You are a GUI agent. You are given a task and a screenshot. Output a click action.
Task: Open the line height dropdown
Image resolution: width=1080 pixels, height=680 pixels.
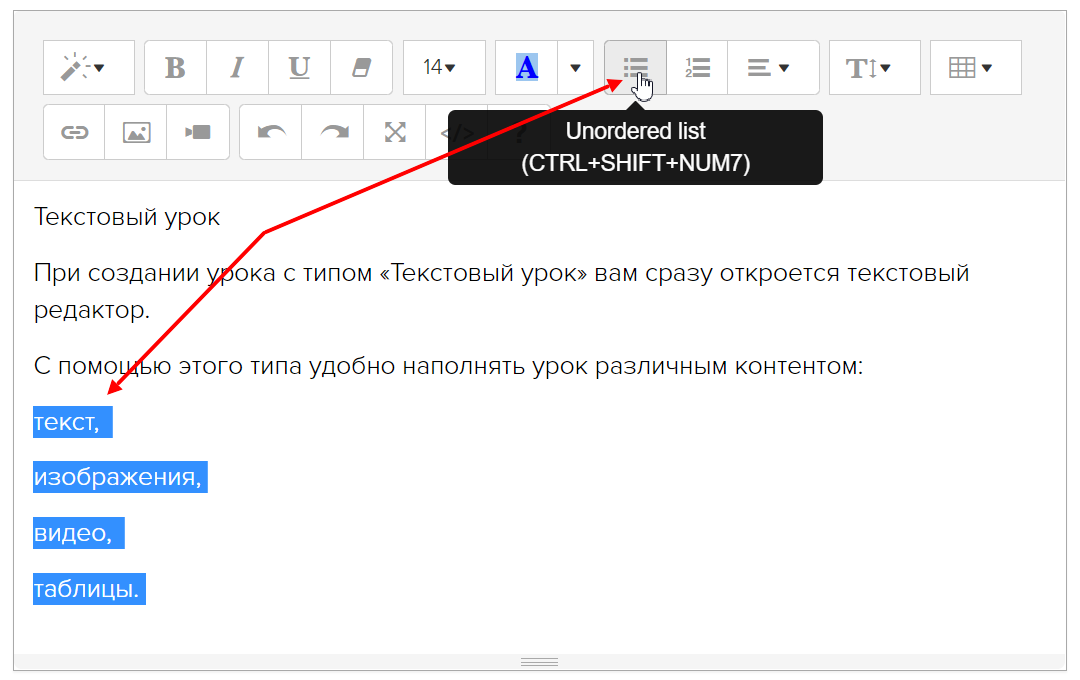pyautogui.click(x=874, y=68)
